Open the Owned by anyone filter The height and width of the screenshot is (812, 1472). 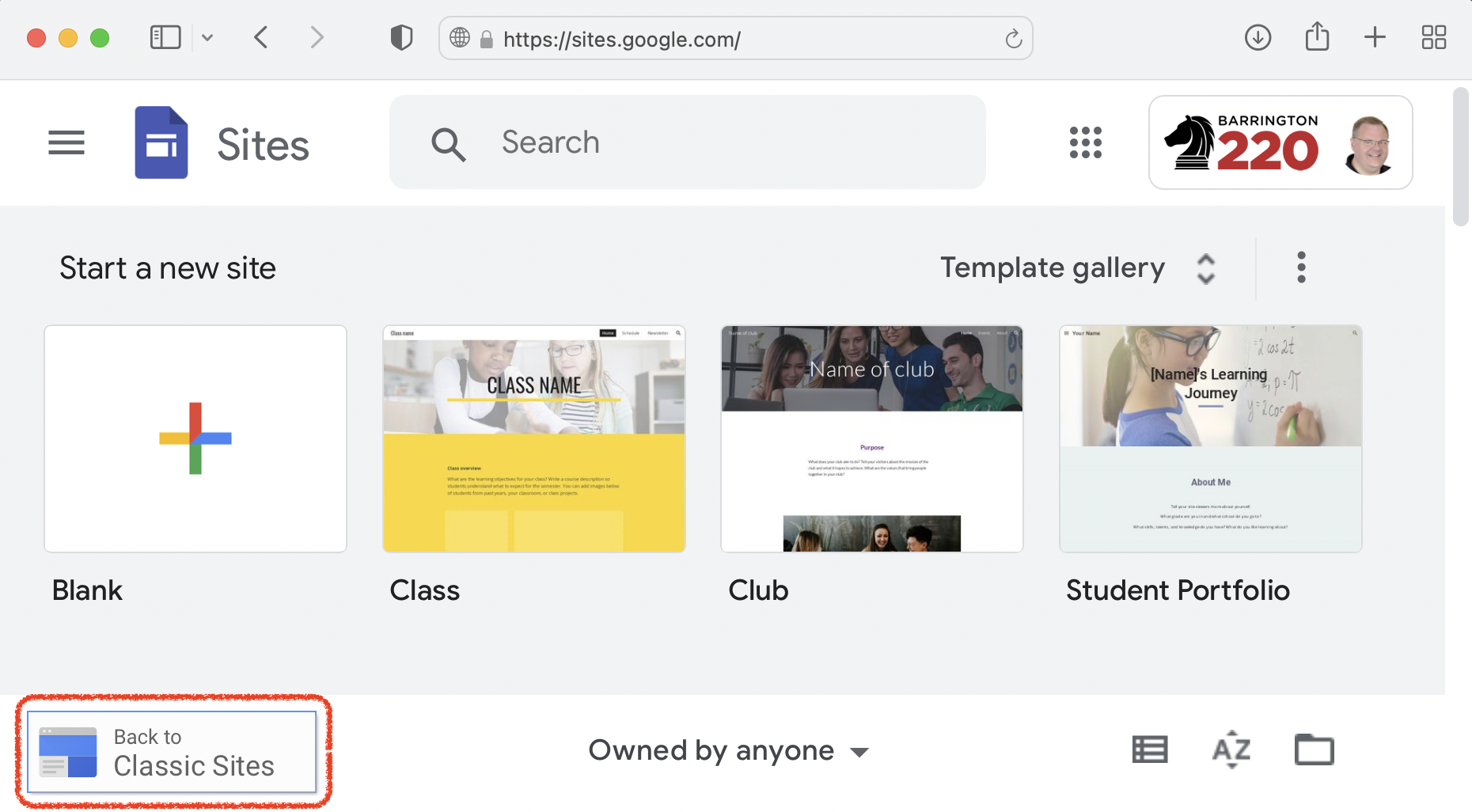click(728, 750)
